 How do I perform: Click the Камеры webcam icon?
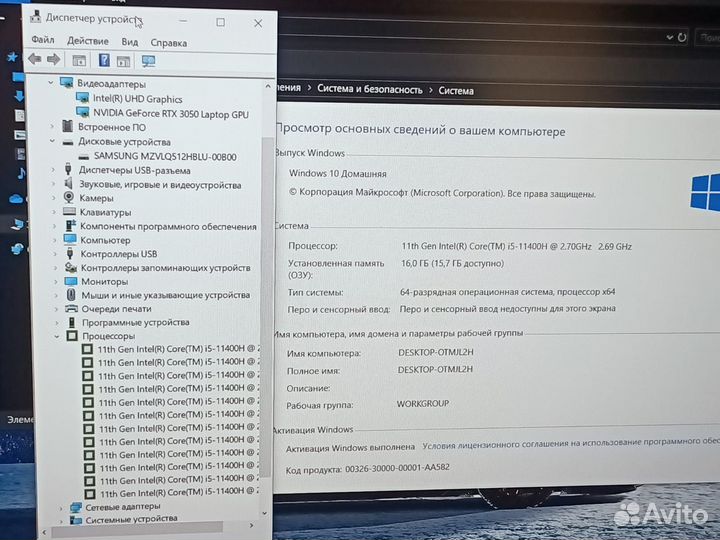click(x=69, y=197)
